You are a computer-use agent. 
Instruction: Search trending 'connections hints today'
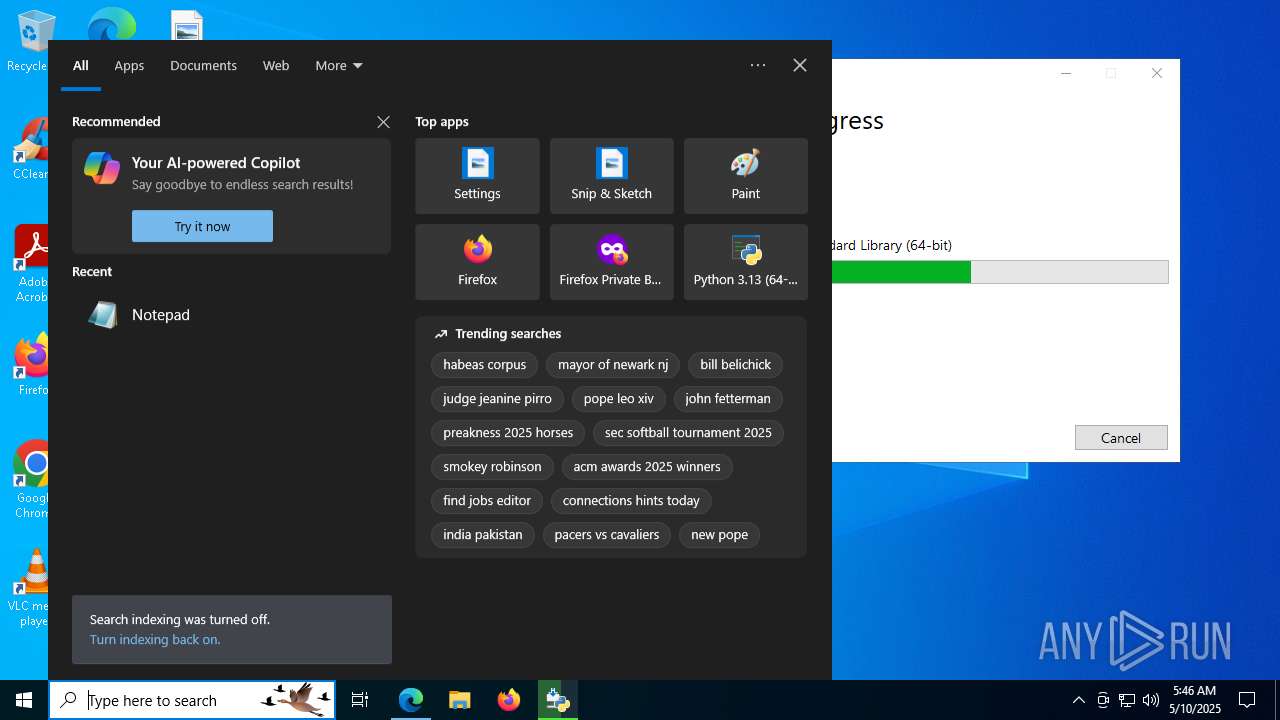click(x=631, y=501)
